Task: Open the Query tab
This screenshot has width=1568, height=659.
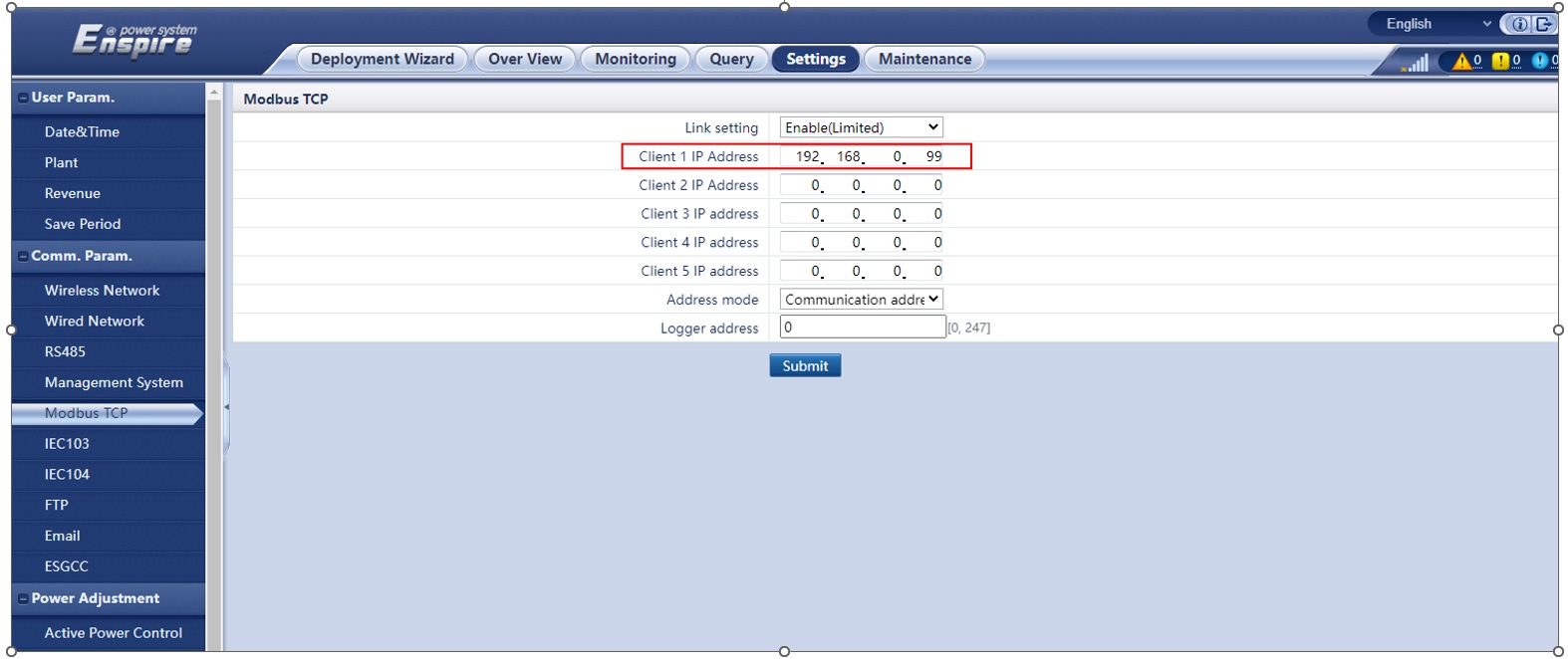Action: (731, 59)
